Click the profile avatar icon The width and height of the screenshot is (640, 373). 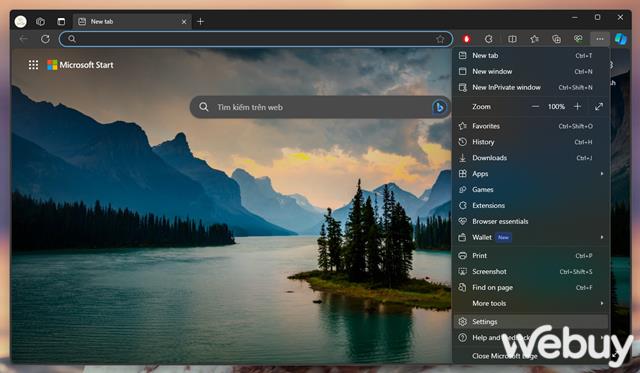(20, 21)
